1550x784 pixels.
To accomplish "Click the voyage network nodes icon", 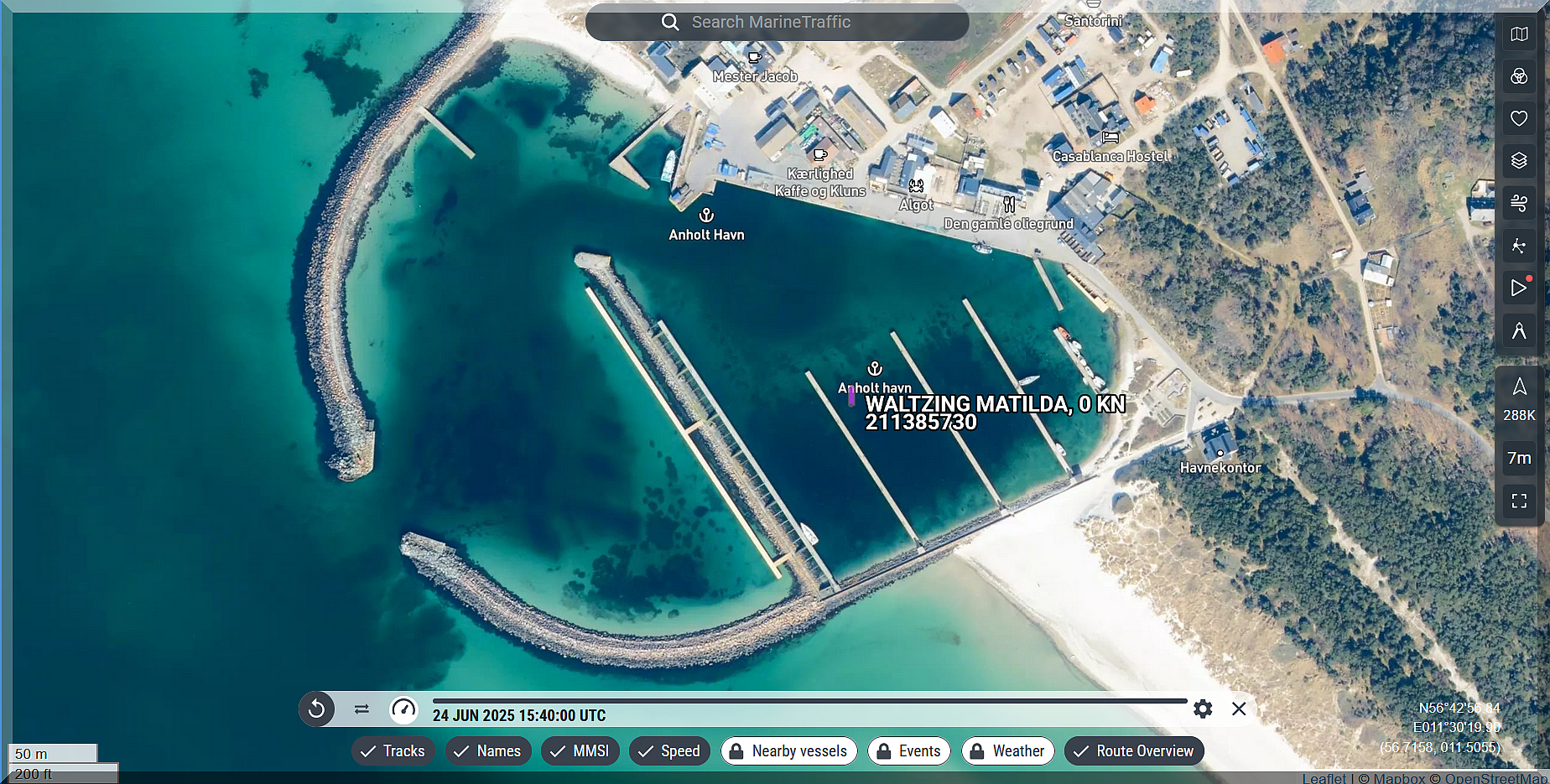I will (x=1519, y=246).
